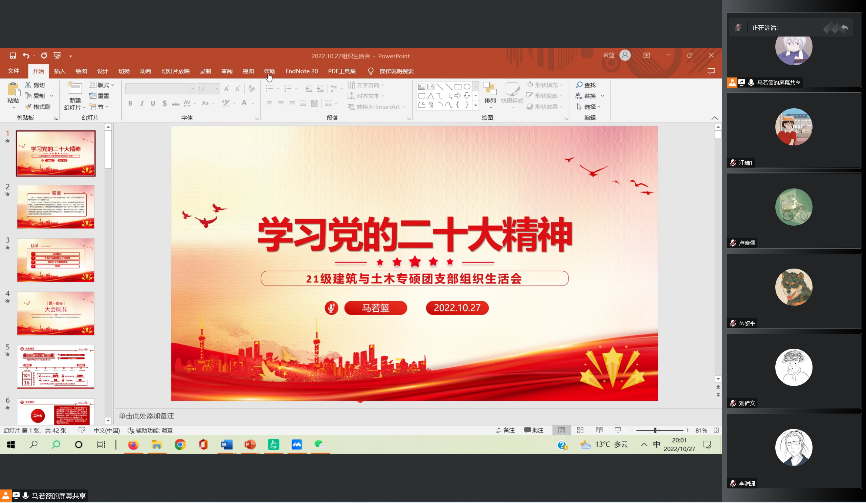The width and height of the screenshot is (866, 503).
Task: Open the Insert ribbon tab
Action: pyautogui.click(x=60, y=72)
